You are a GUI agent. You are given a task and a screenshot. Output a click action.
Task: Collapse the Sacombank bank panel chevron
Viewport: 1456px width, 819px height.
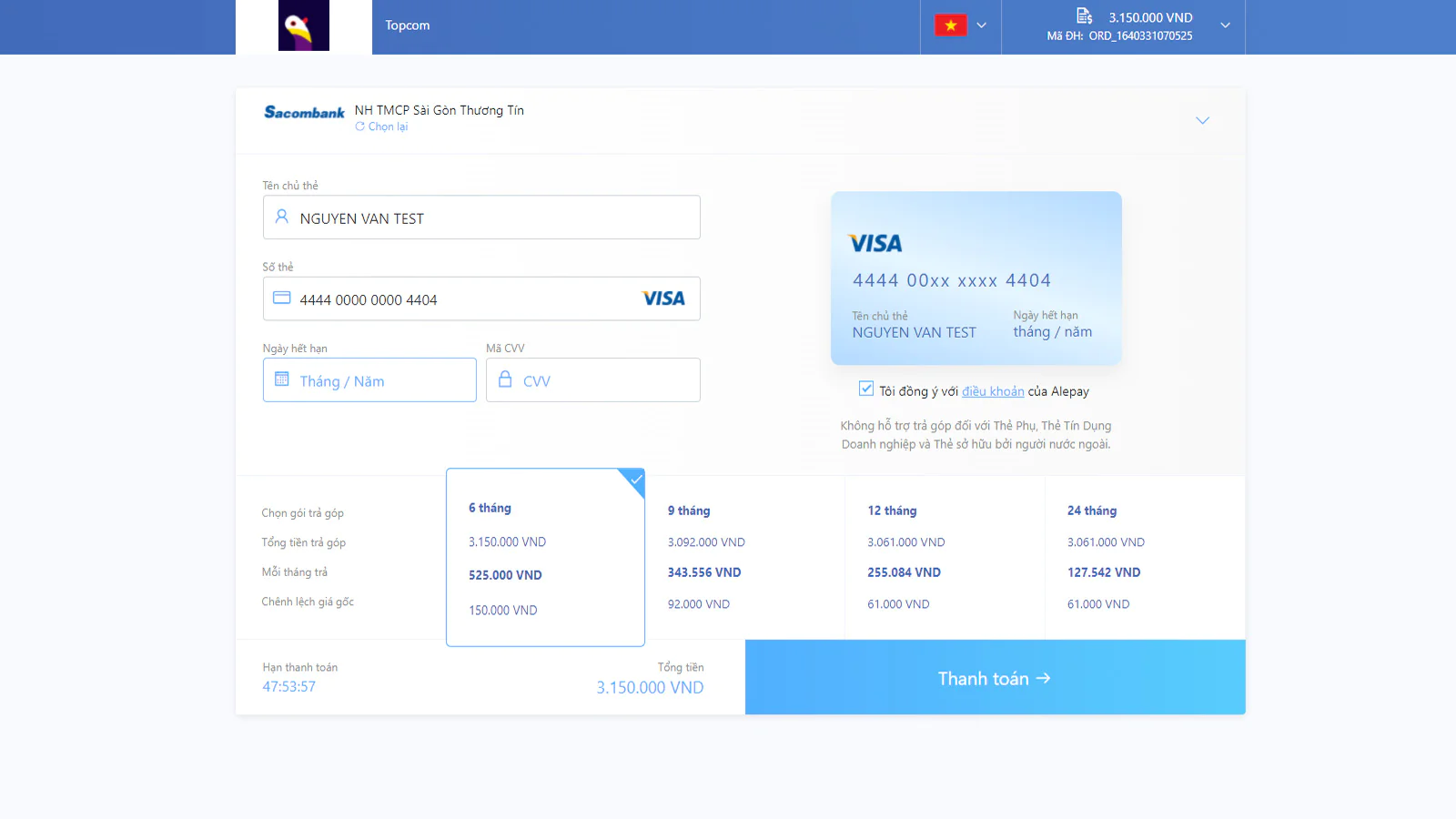point(1202,120)
